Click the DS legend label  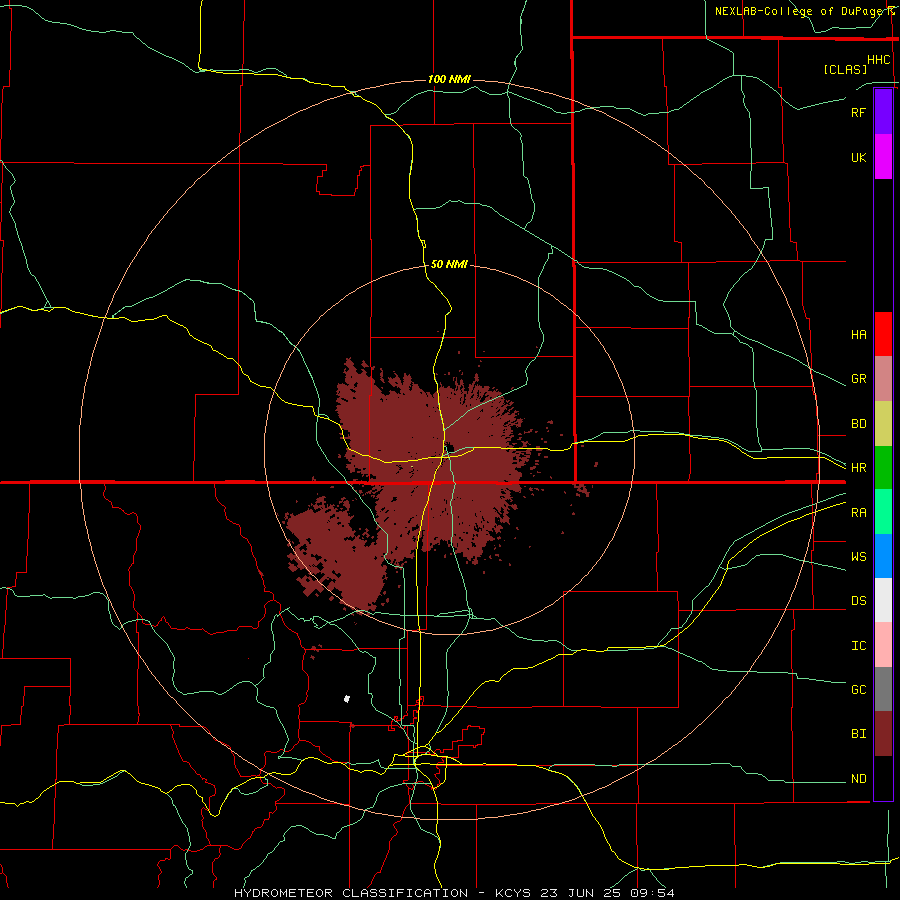[858, 601]
